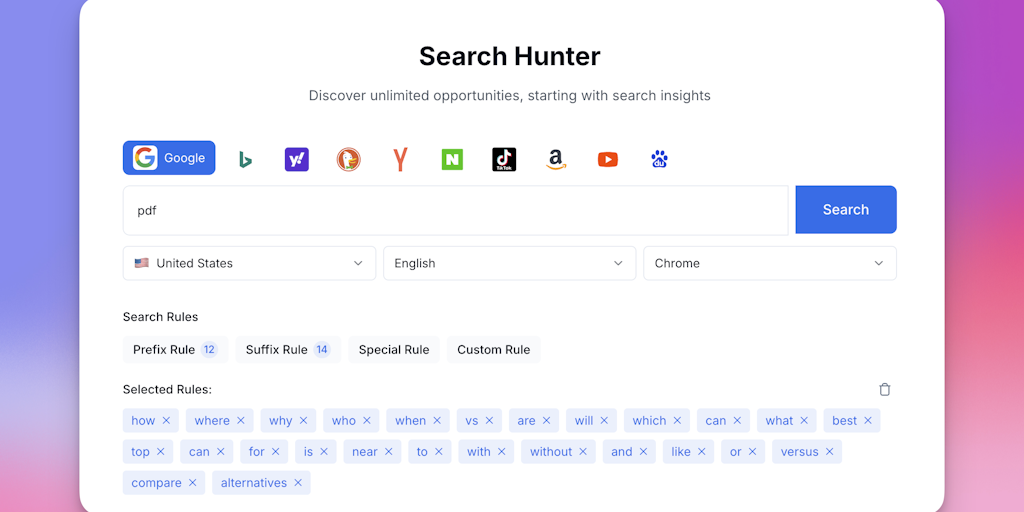Remove the versus rule chip
Screen dimensions: 1024x512
829,451
